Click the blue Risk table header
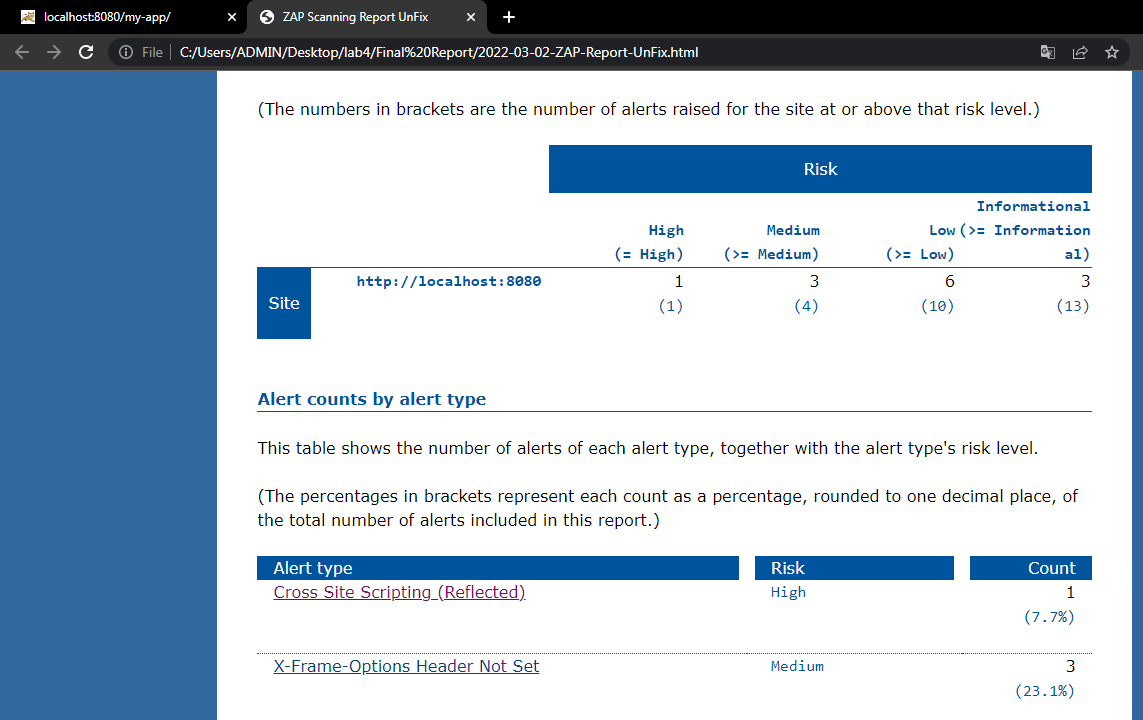The image size is (1143, 720). pos(820,168)
